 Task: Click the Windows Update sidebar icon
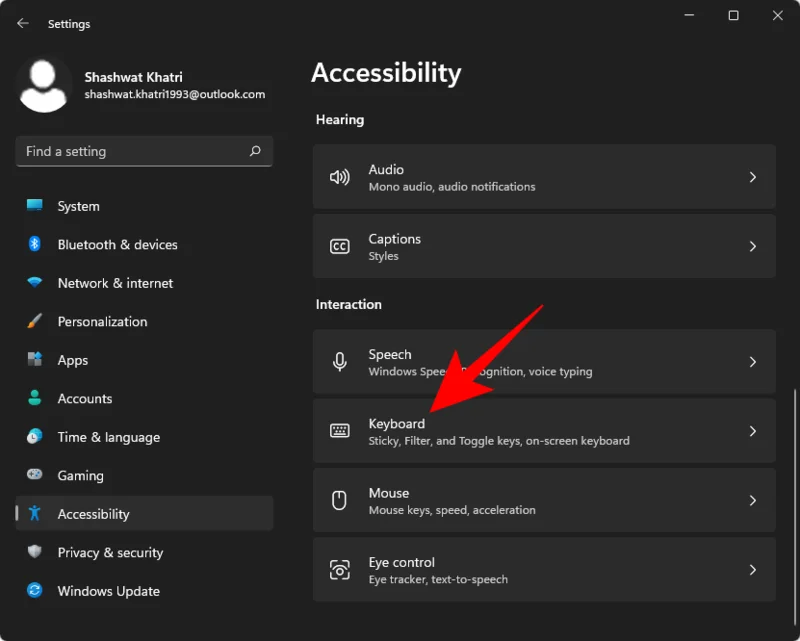(33, 591)
